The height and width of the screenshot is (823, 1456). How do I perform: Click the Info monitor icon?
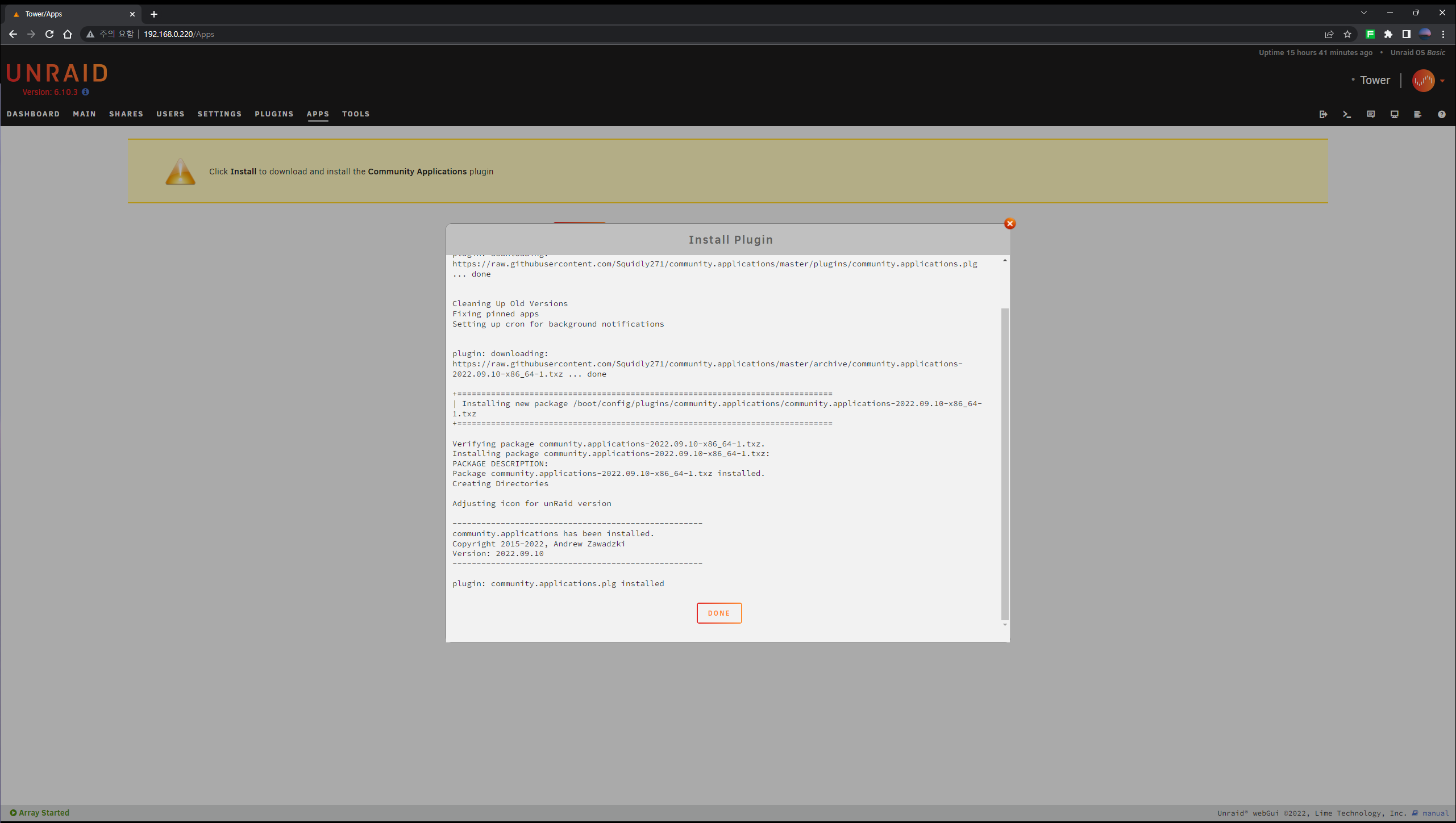[1394, 114]
